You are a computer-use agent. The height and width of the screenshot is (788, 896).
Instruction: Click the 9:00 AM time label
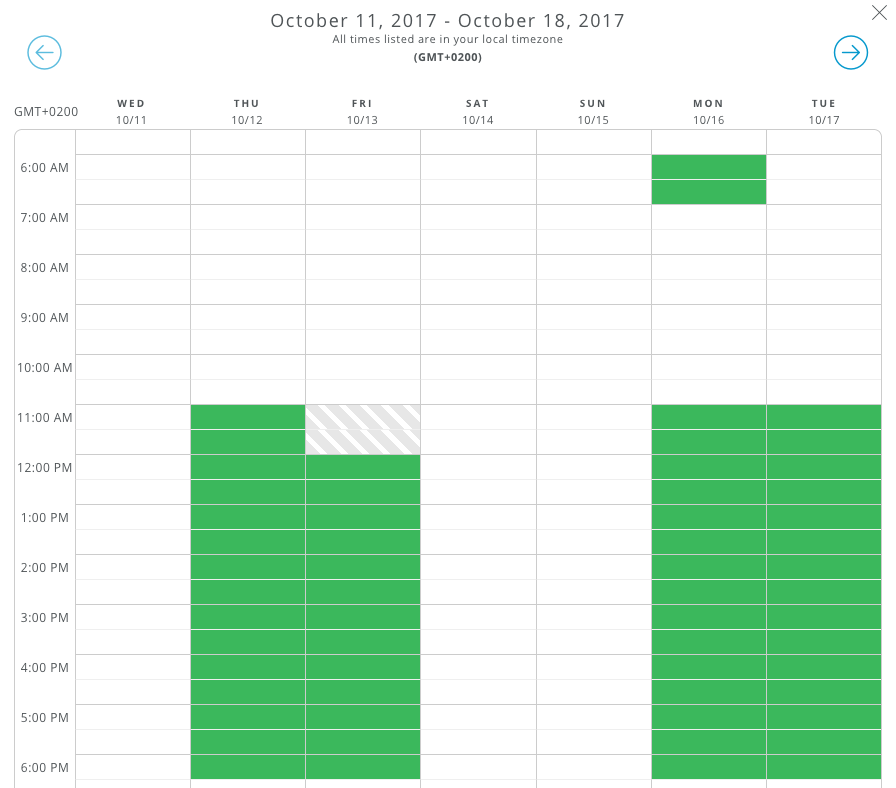click(x=45, y=318)
